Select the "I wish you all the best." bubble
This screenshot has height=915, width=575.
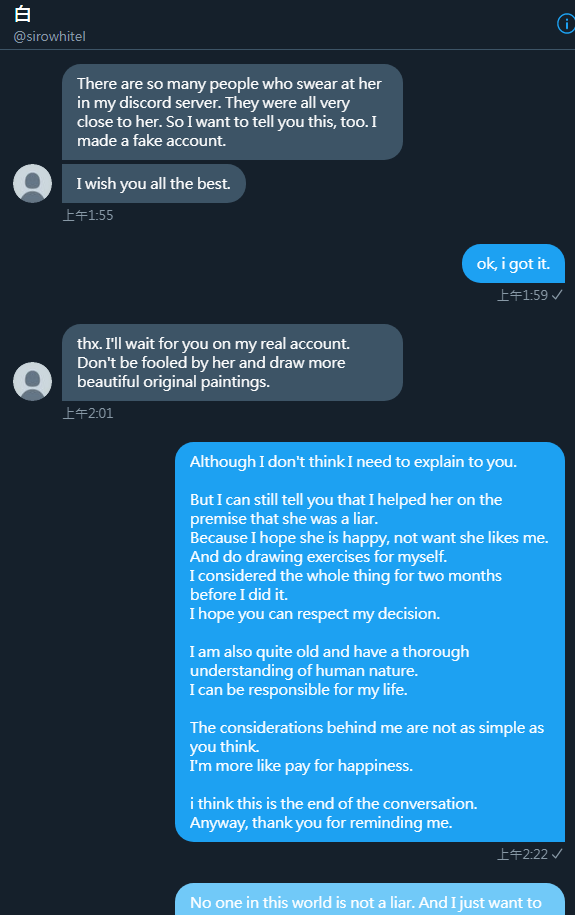(154, 184)
